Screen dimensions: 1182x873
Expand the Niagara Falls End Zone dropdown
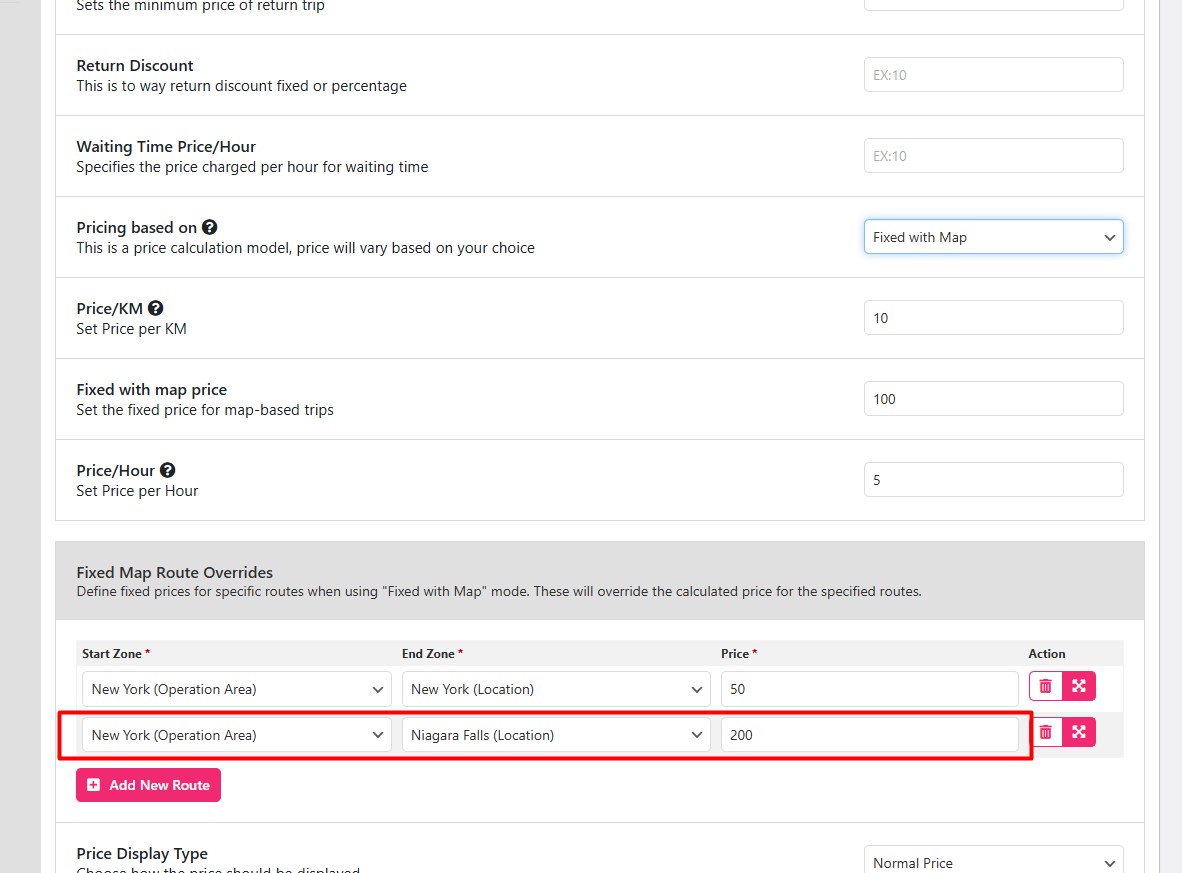coord(555,735)
